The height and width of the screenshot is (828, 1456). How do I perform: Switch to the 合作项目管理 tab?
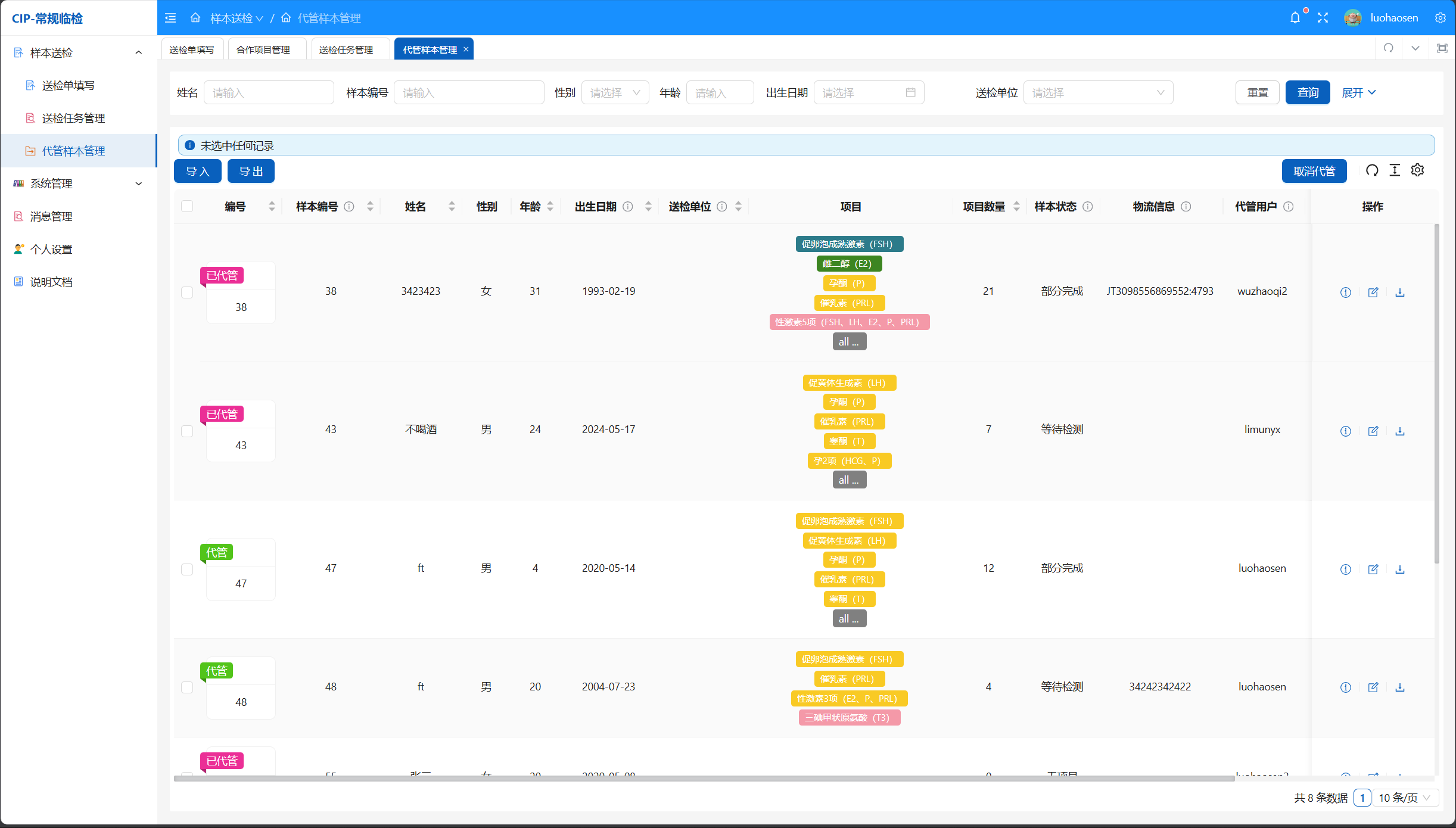point(263,49)
